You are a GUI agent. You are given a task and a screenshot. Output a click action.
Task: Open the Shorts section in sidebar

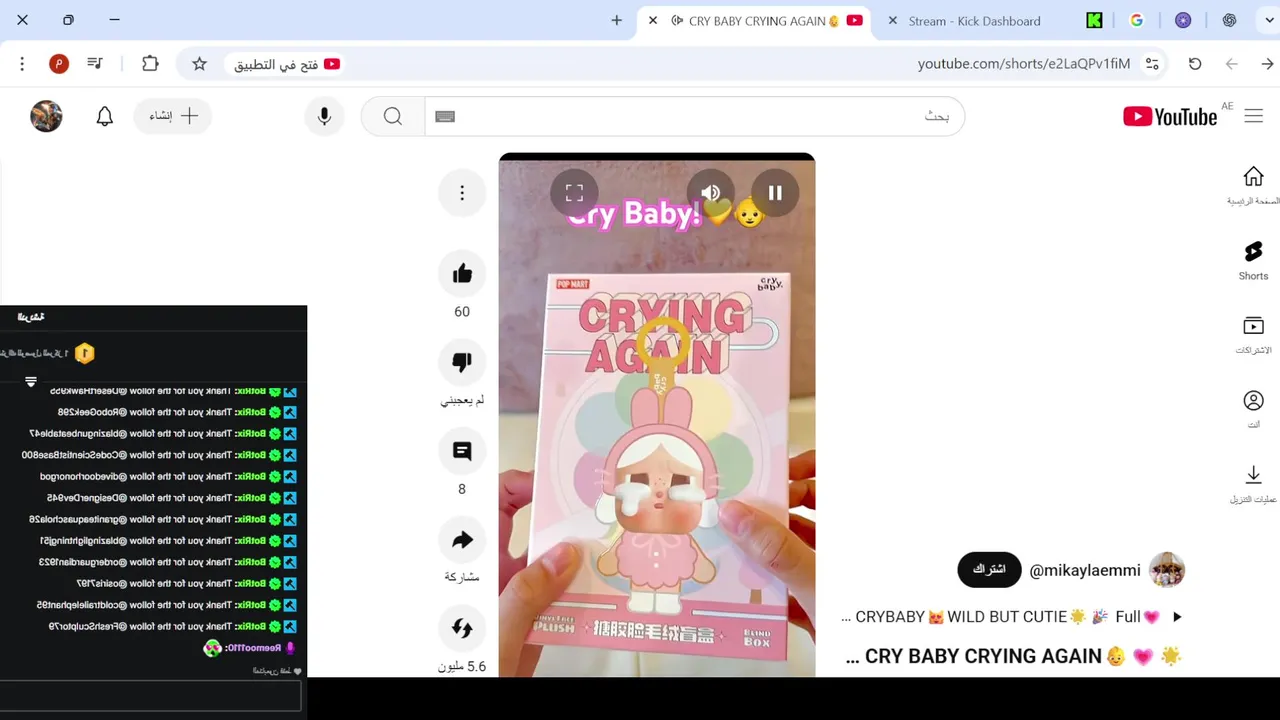click(1253, 260)
